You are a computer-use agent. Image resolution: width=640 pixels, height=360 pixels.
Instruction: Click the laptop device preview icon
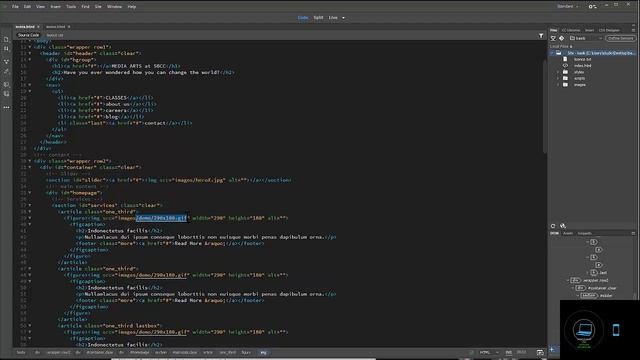pyautogui.click(x=584, y=329)
